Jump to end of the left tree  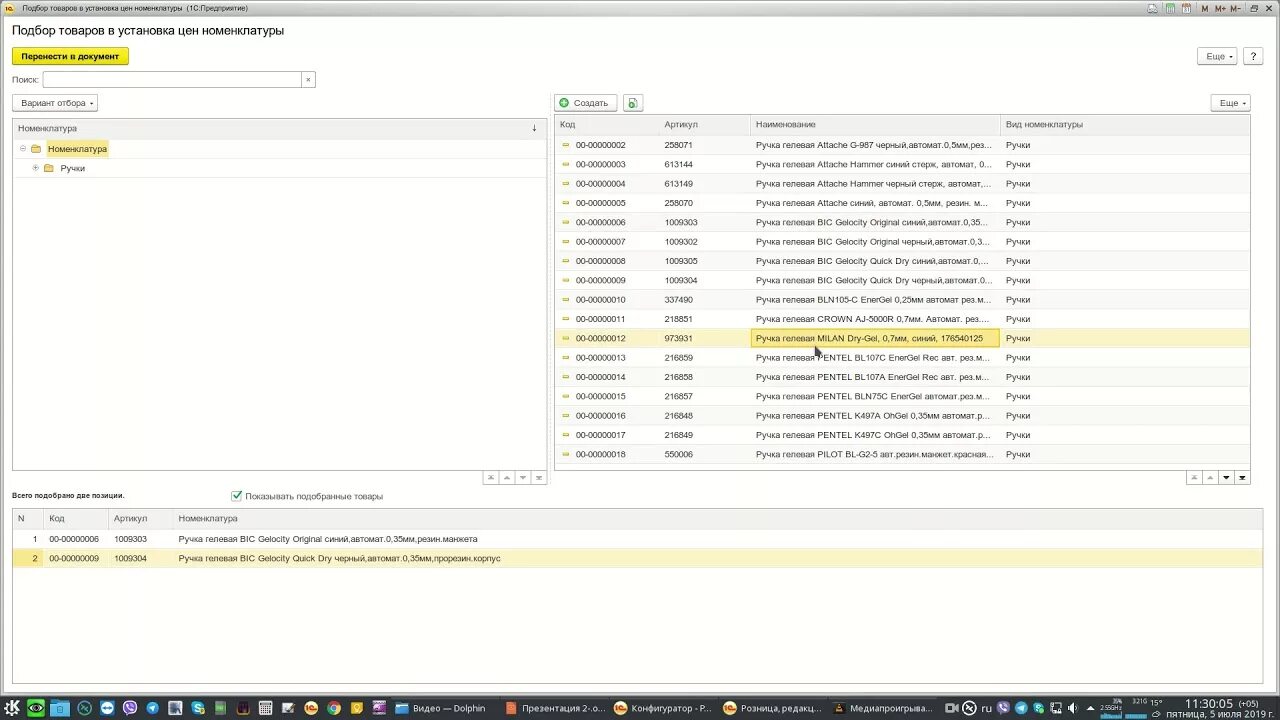pyautogui.click(x=539, y=478)
